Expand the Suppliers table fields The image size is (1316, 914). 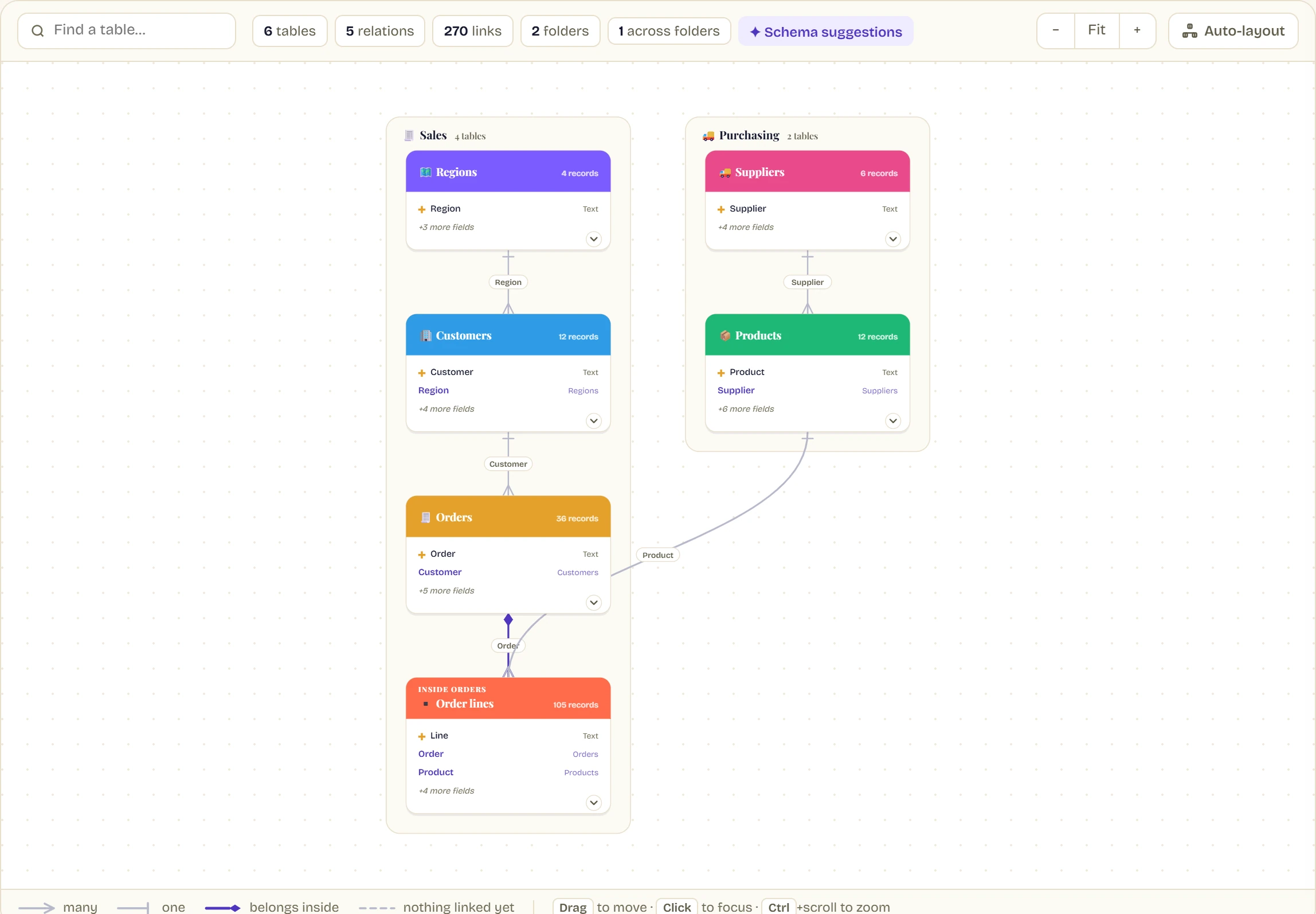(893, 239)
